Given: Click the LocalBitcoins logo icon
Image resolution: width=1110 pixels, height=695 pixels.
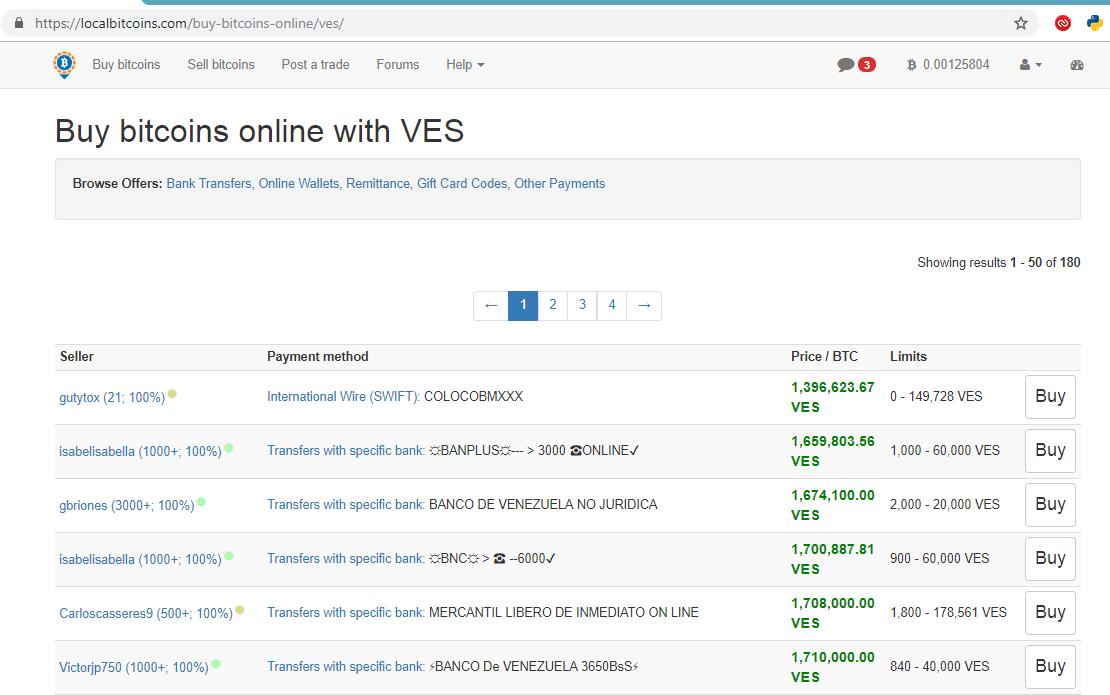Looking at the screenshot, I should tap(64, 64).
